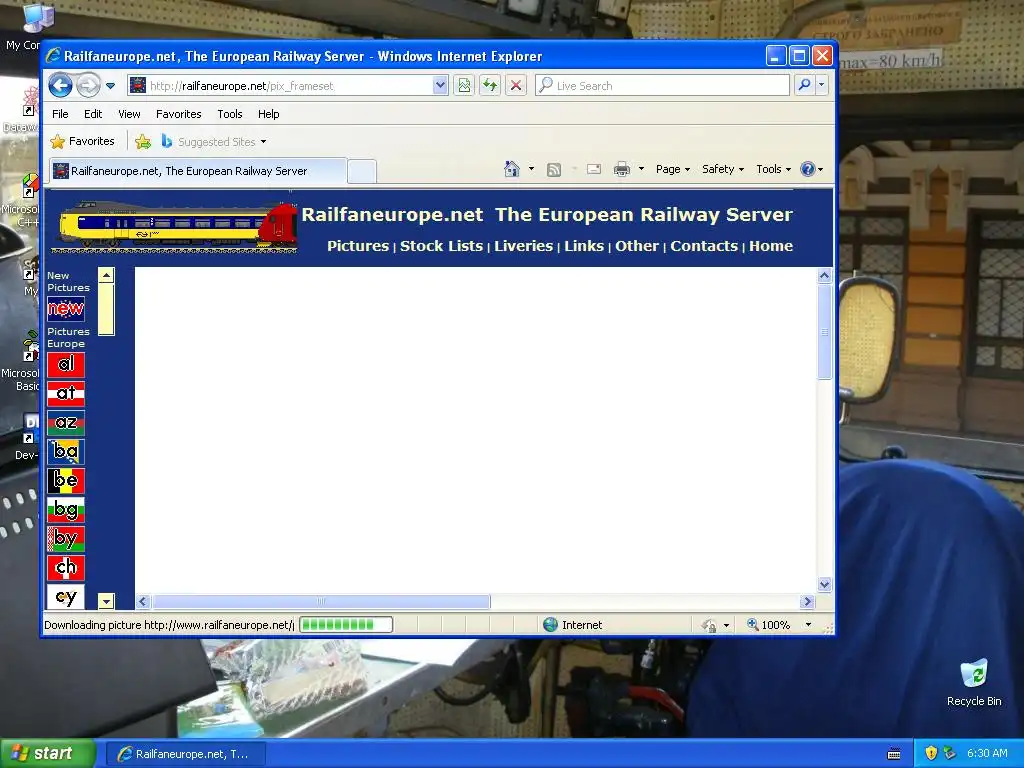Click the search magnifier button
Viewport: 1024px width, 768px height.
coord(805,86)
